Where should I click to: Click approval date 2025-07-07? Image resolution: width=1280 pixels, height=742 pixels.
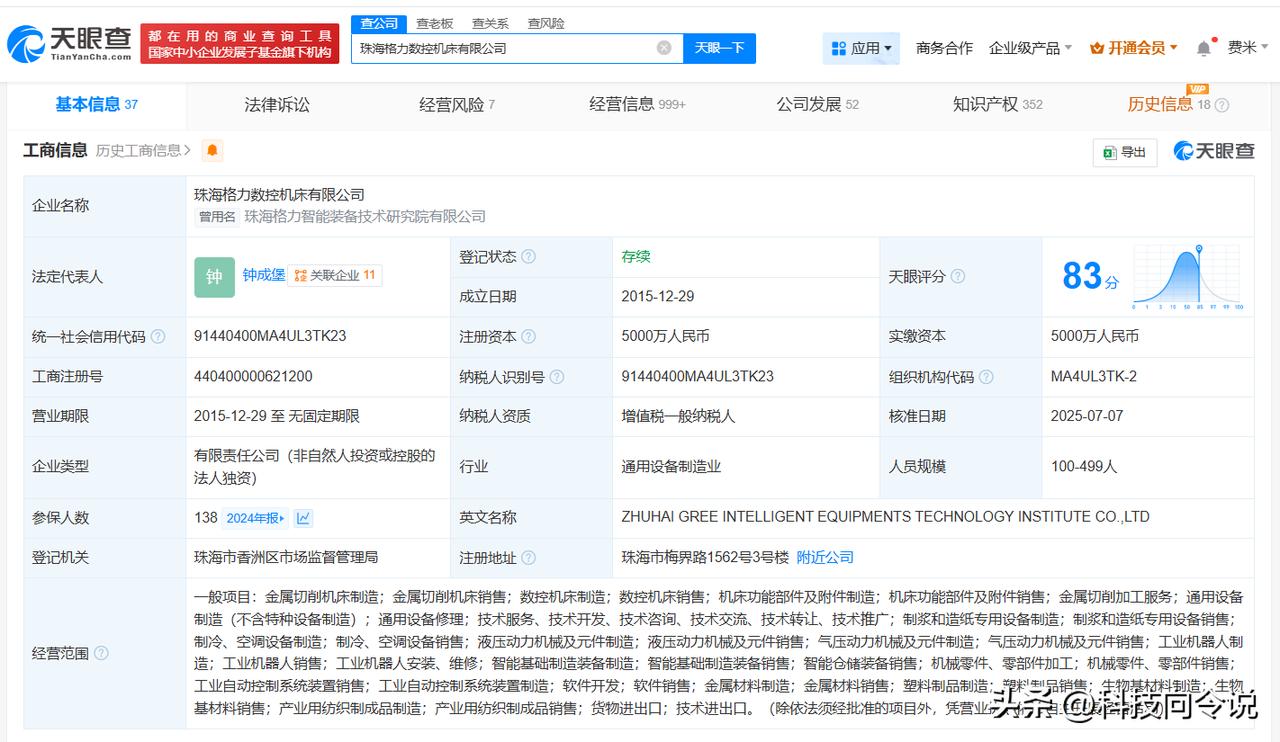click(x=1088, y=416)
